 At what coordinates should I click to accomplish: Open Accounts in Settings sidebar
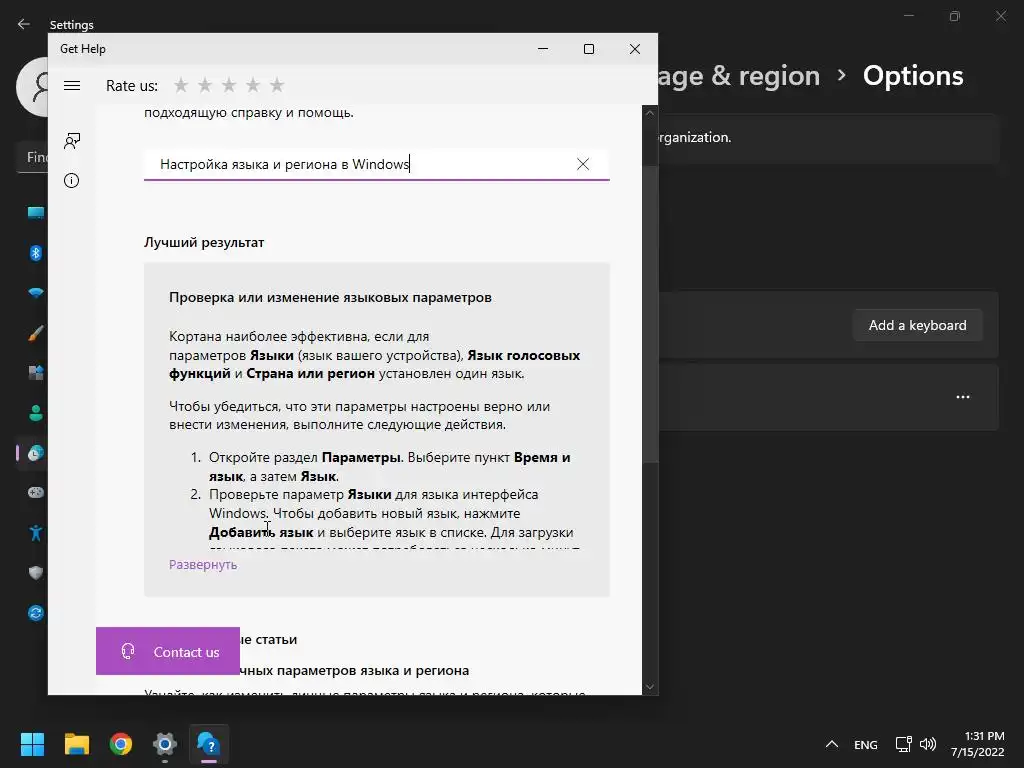point(36,413)
